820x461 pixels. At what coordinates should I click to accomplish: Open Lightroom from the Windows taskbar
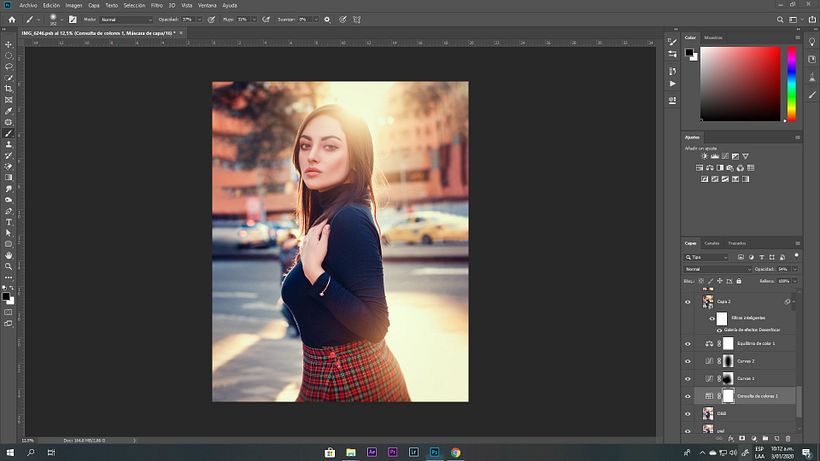[x=414, y=453]
